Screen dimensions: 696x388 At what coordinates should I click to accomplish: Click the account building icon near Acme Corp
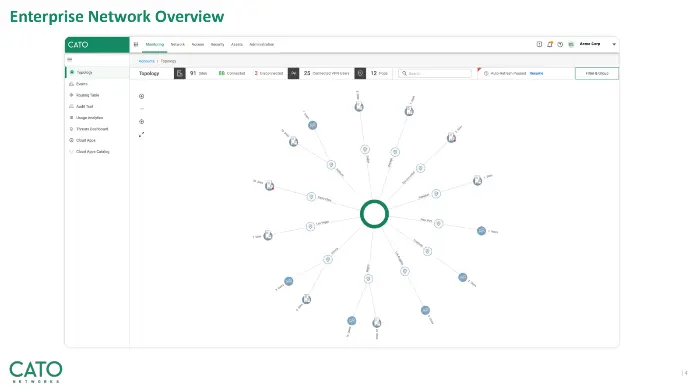571,44
